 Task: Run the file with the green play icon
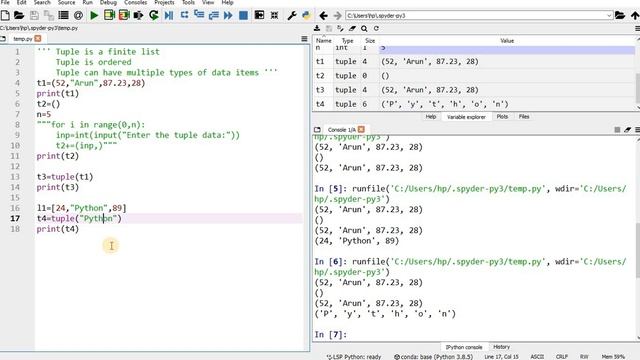pos(94,16)
